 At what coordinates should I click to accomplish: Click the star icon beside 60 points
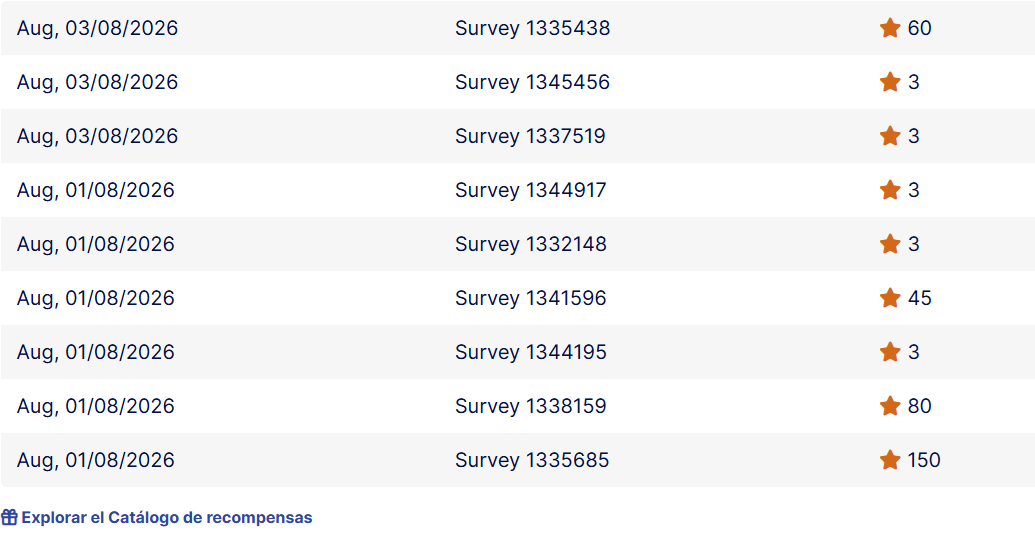coord(890,28)
